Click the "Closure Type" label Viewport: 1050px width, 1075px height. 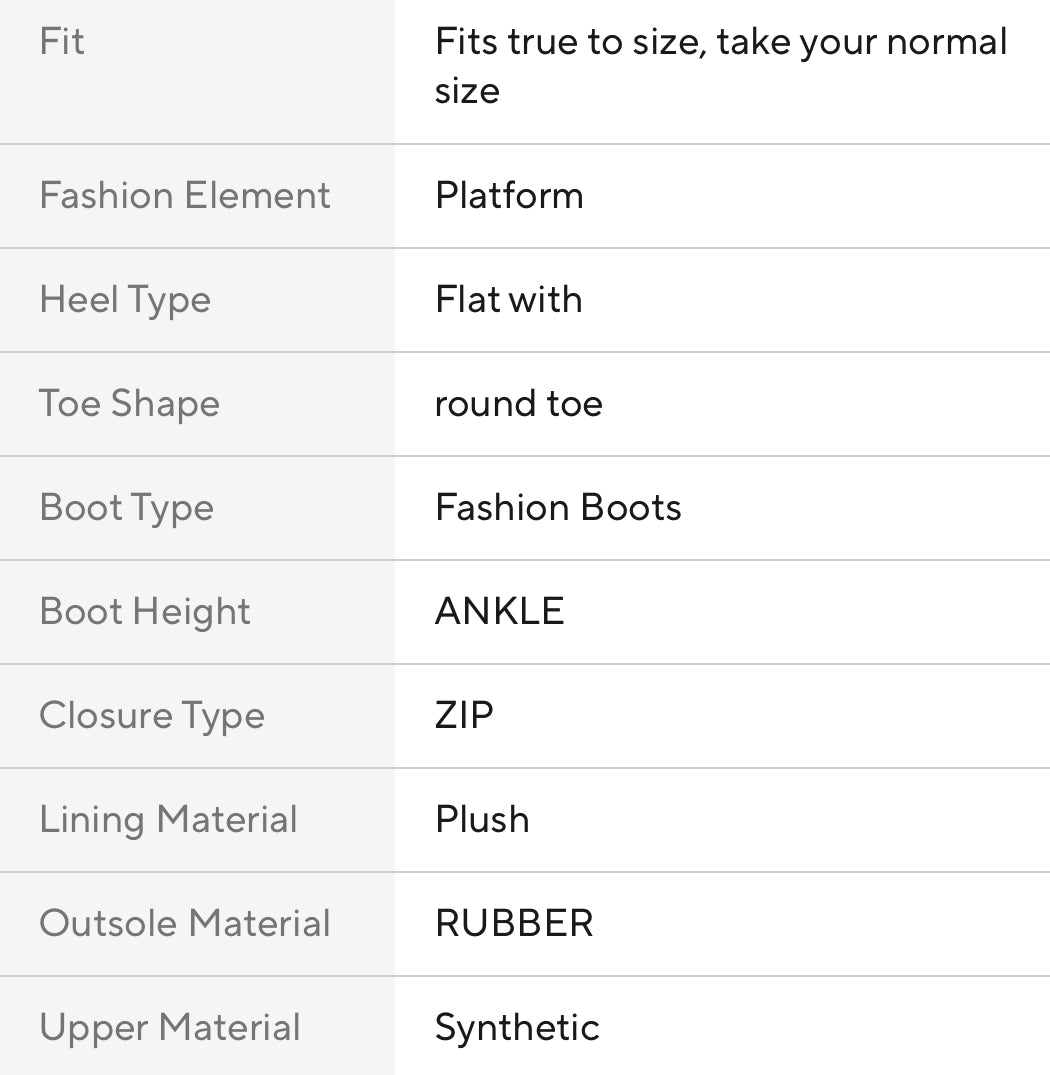[152, 715]
